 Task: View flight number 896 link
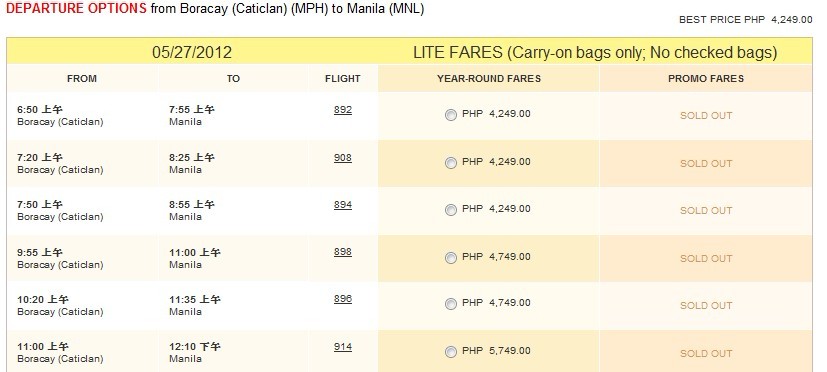pos(343,299)
